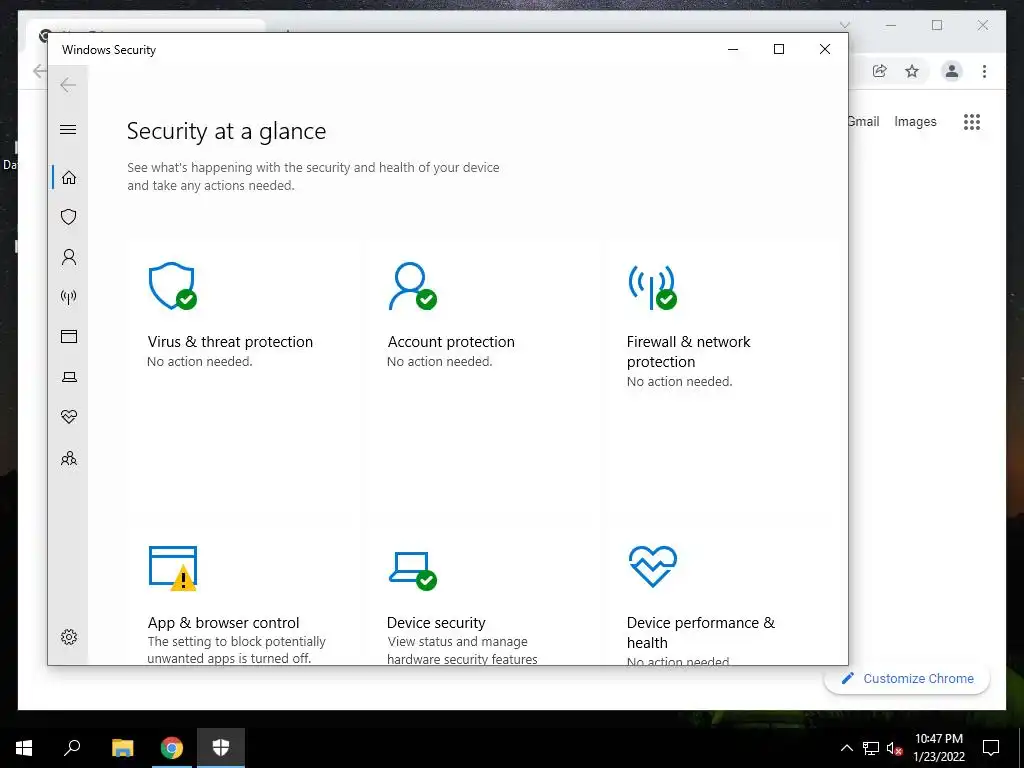1024x768 pixels.
Task: Click the Chrome share page icon
Action: point(880,71)
